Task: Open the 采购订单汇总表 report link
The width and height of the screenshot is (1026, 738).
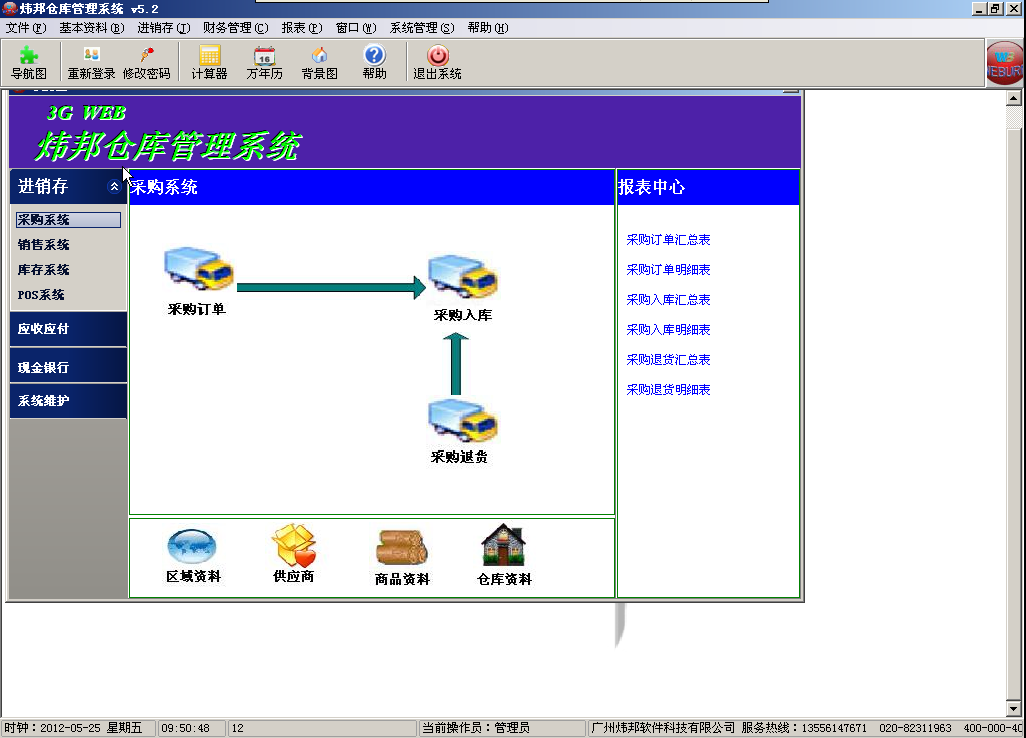Action: (x=668, y=239)
